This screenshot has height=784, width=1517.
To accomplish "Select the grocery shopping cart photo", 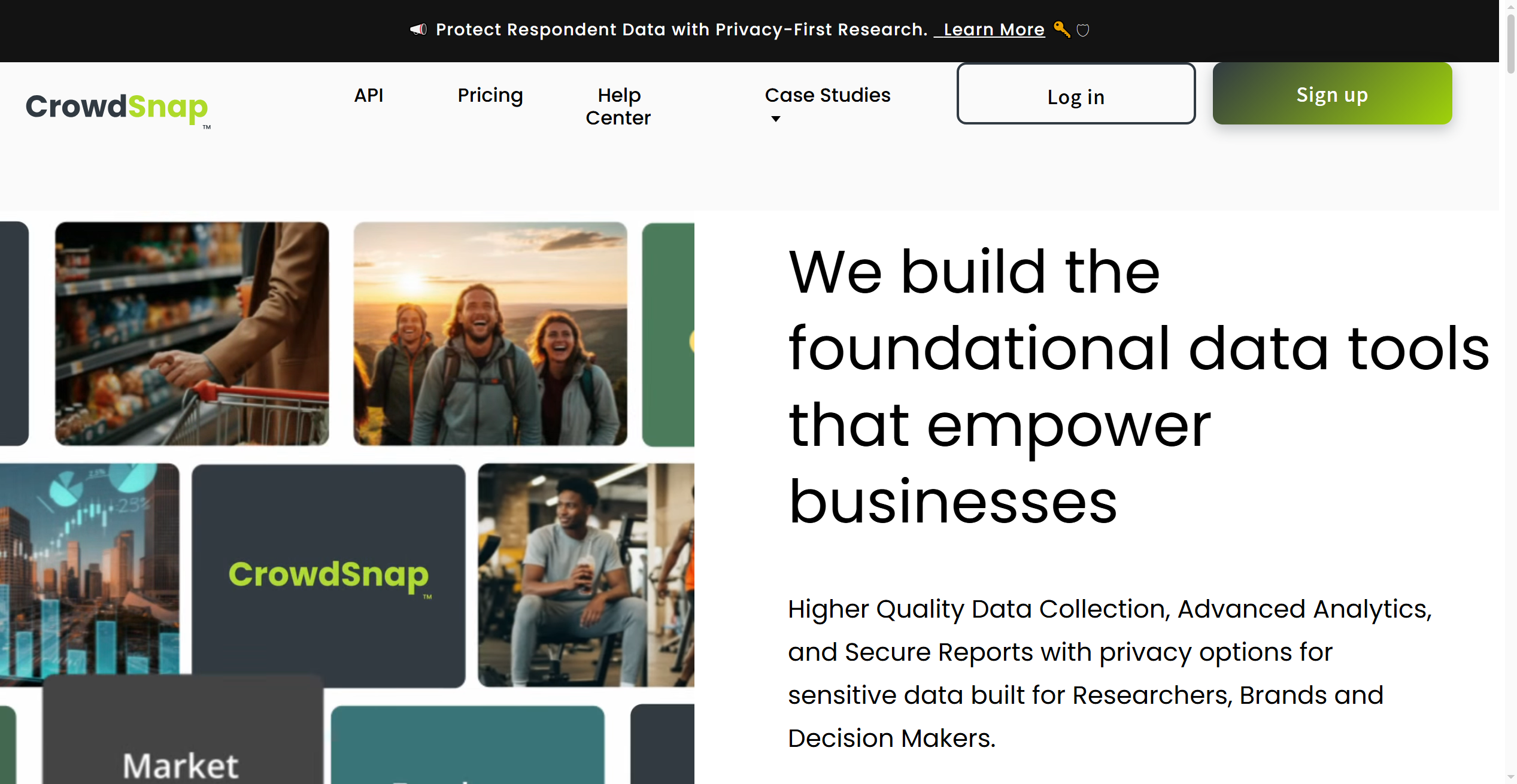I will click(192, 333).
